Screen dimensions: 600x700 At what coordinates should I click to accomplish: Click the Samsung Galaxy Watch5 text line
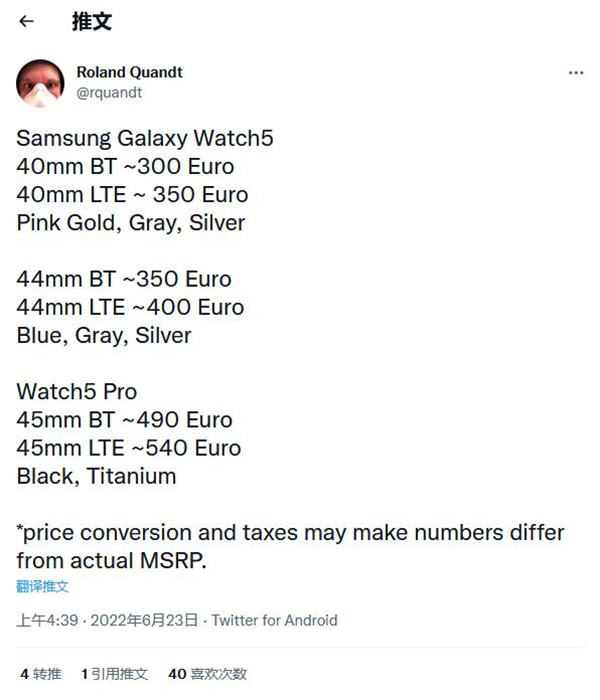click(145, 138)
